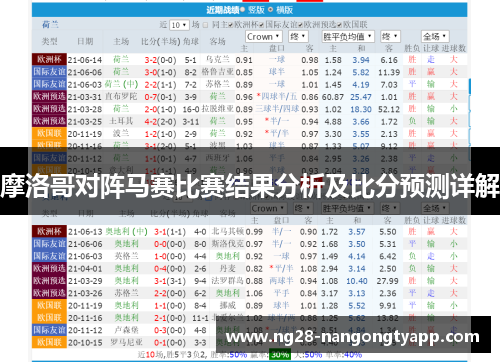
Task: Open the Crown dropdown in the lower Austria table
Action: [269, 209]
